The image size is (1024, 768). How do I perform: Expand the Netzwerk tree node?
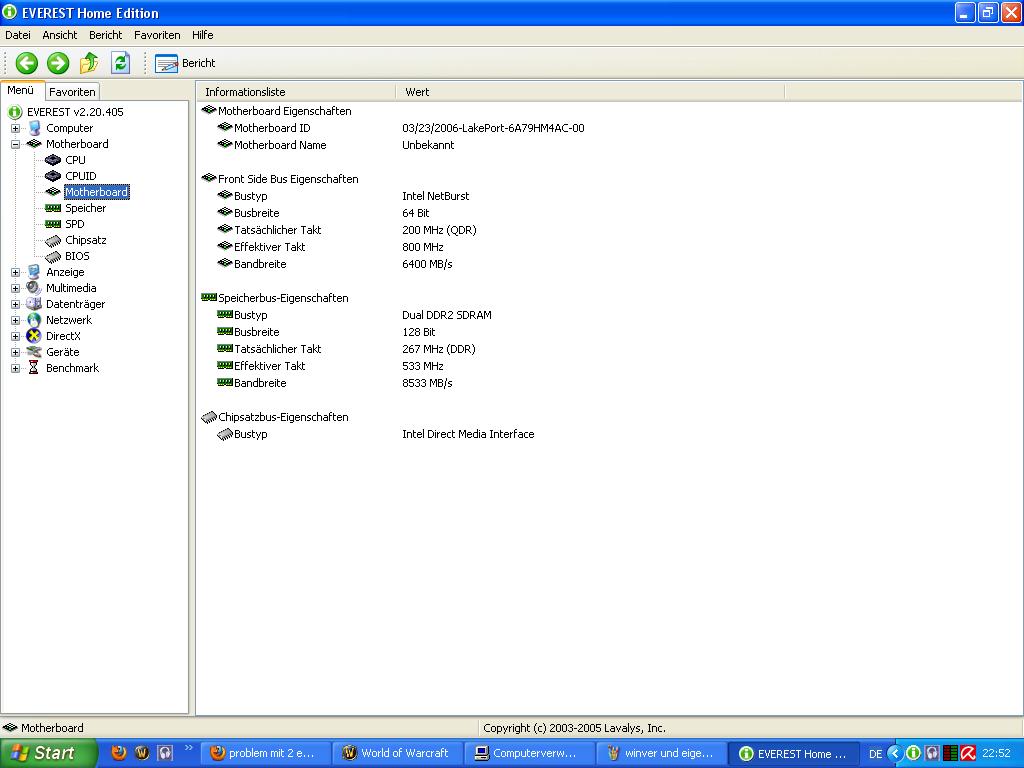click(x=16, y=320)
